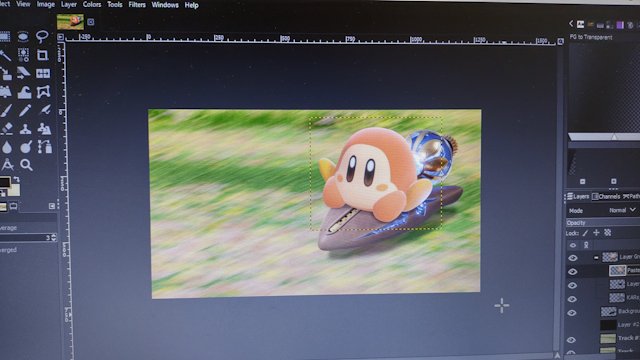Switch to the Layers tab
The image size is (640, 360).
578,197
